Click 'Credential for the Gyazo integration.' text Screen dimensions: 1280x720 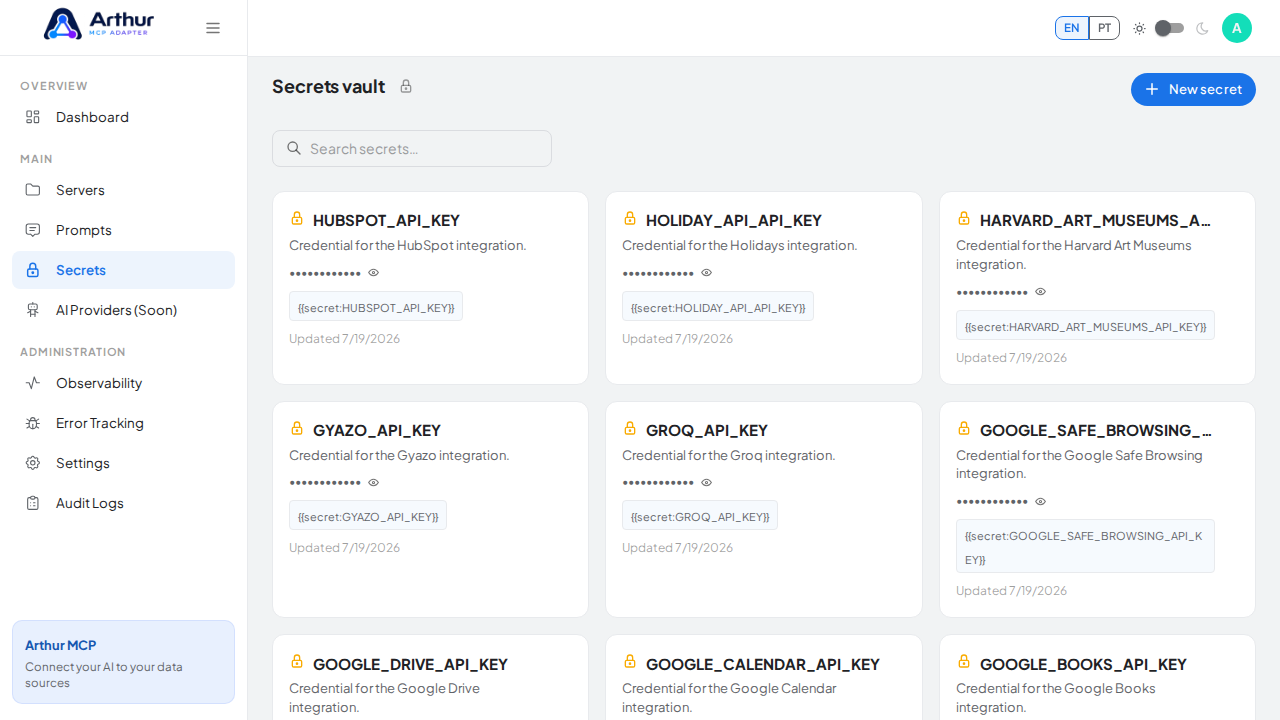[399, 455]
